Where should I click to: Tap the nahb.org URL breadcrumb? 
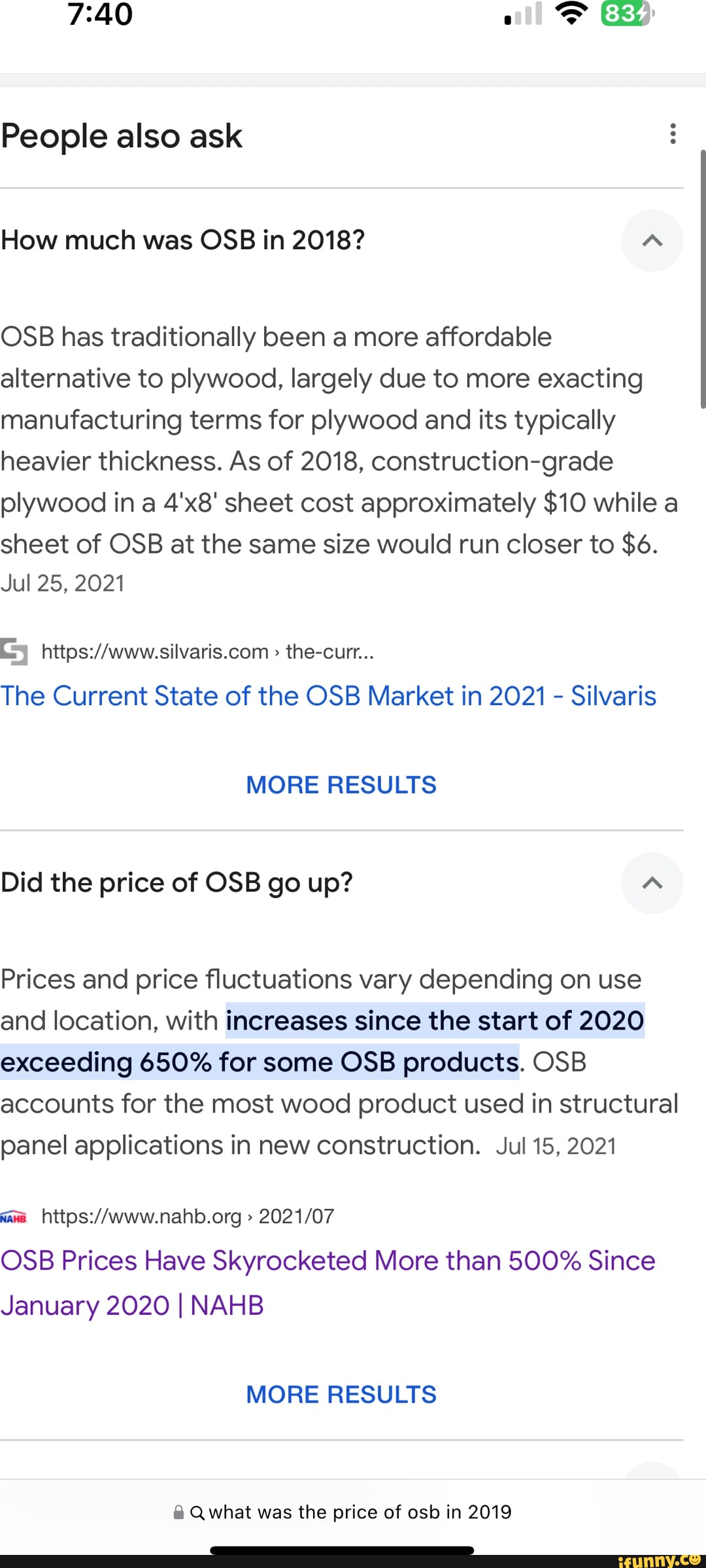pyautogui.click(x=188, y=1217)
